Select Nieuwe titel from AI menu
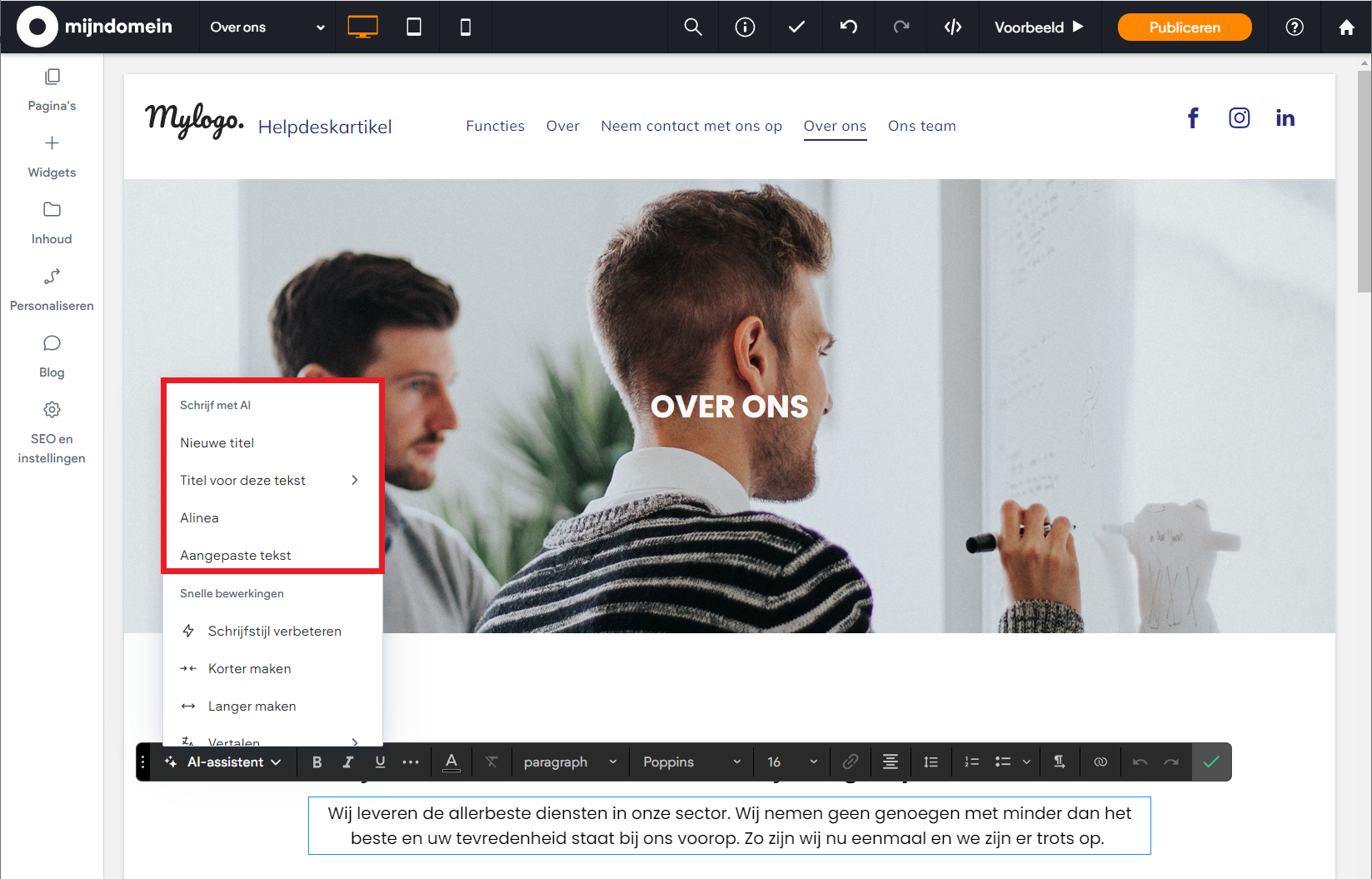This screenshot has height=879, width=1372. coord(217,442)
